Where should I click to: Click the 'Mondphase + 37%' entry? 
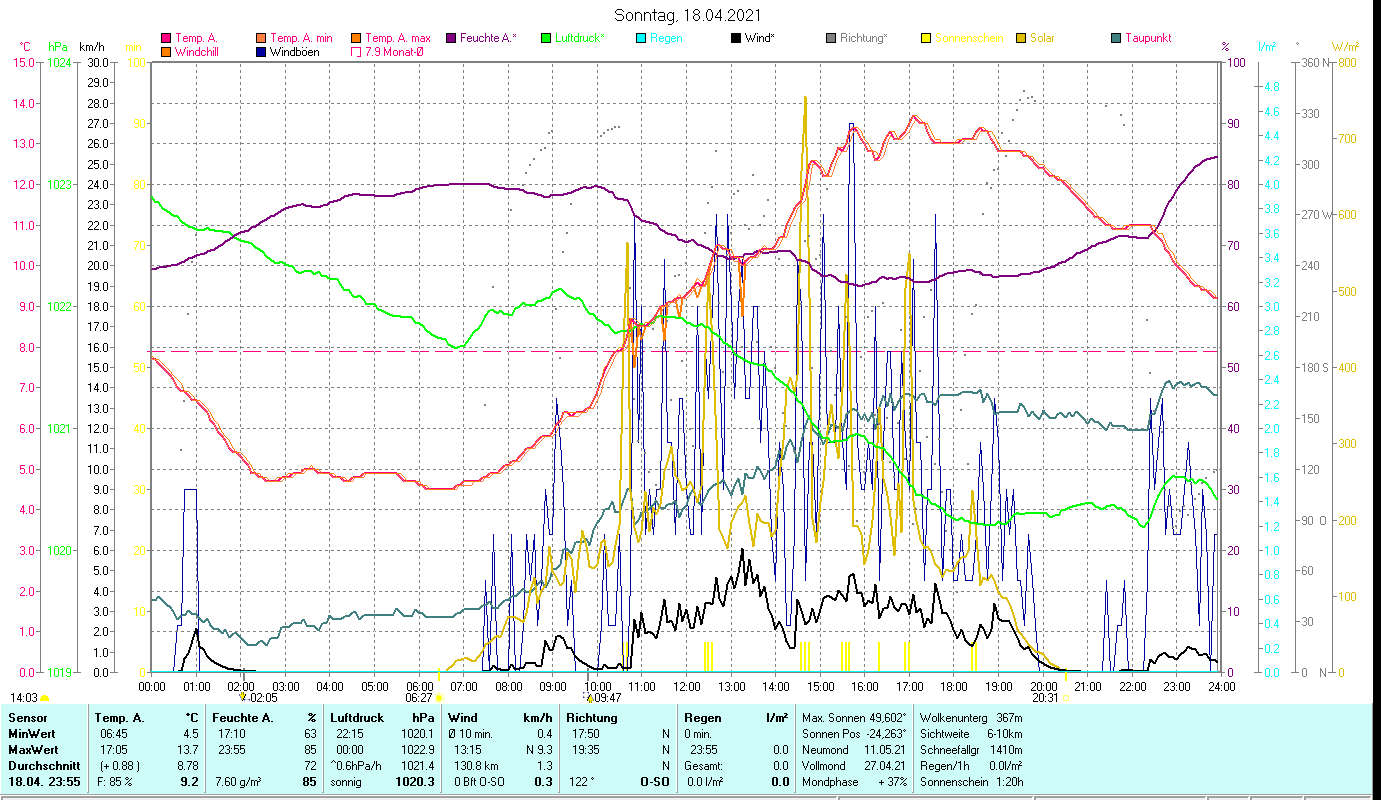tap(854, 782)
